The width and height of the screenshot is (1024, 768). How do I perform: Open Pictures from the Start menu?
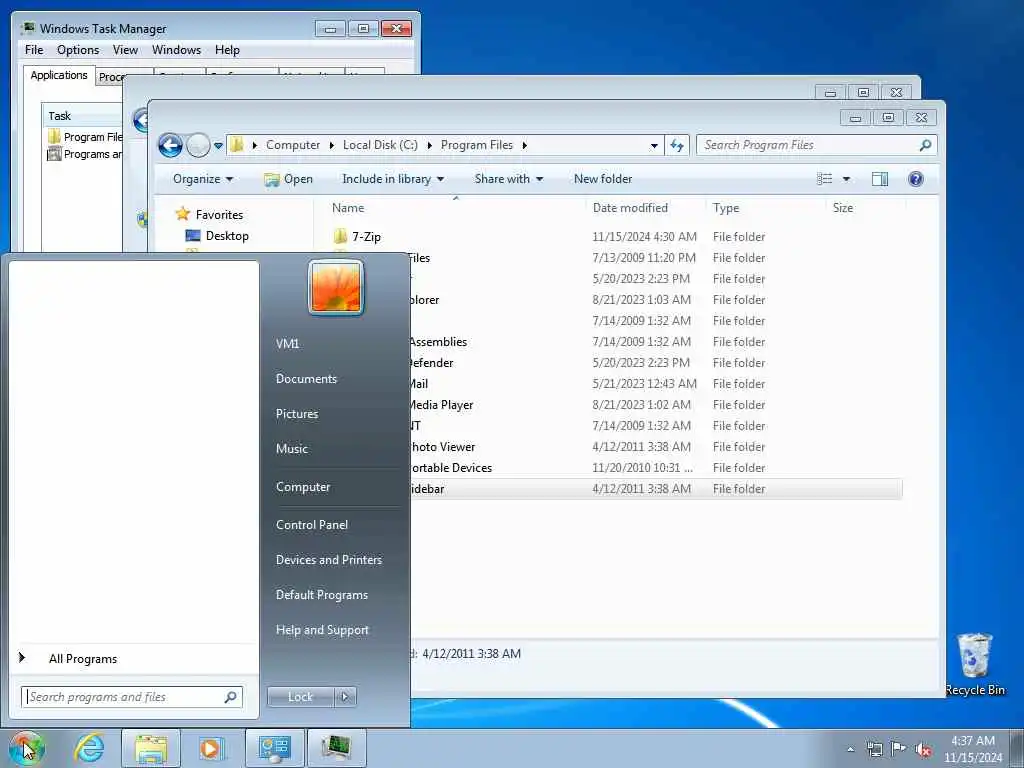[x=296, y=413]
